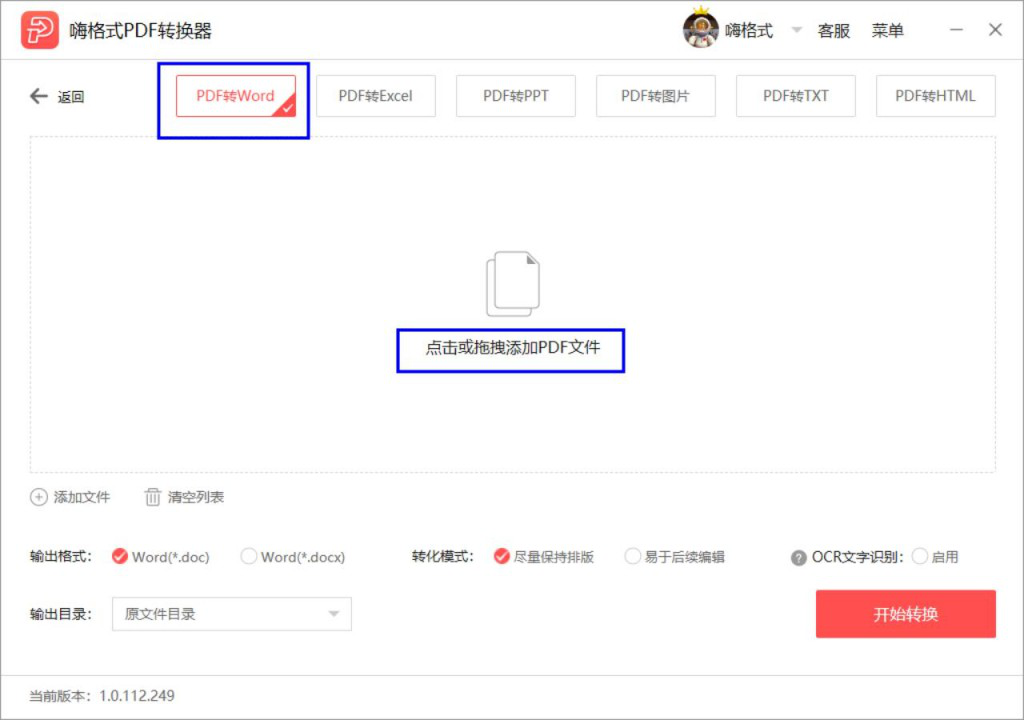Select the Word(*.doc) output format
Image resolution: width=1024 pixels, height=720 pixels.
(x=161, y=557)
